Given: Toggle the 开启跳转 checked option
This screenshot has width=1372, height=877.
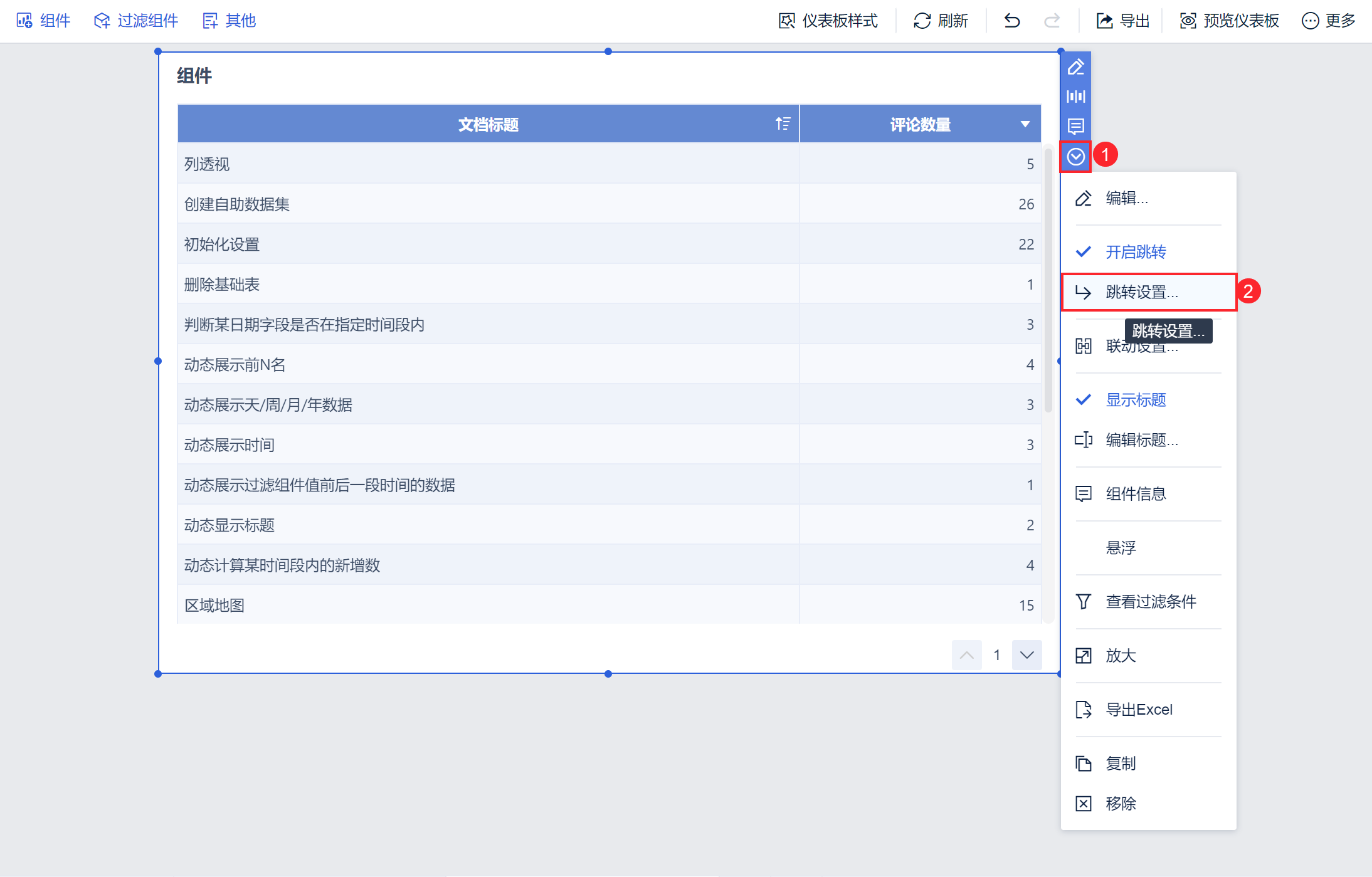Looking at the screenshot, I should tap(1135, 252).
